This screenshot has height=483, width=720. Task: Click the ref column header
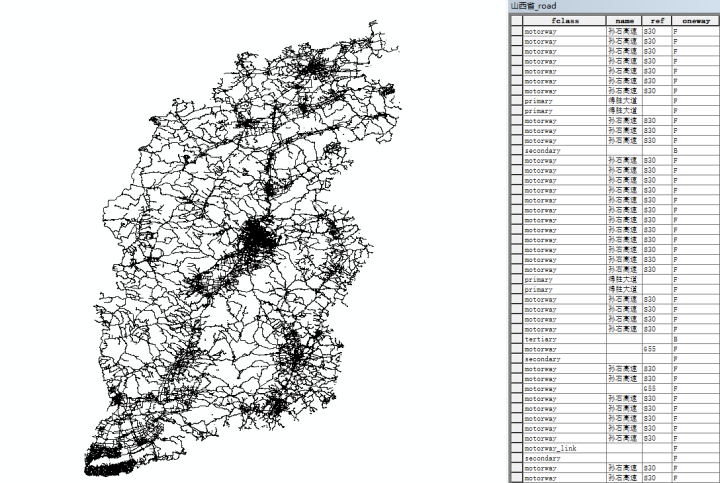[x=657, y=21]
